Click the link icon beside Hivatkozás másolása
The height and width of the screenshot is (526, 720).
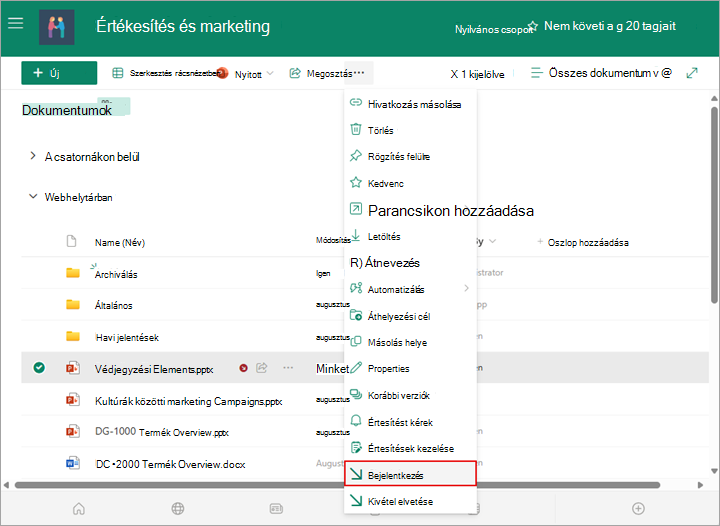click(x=356, y=102)
